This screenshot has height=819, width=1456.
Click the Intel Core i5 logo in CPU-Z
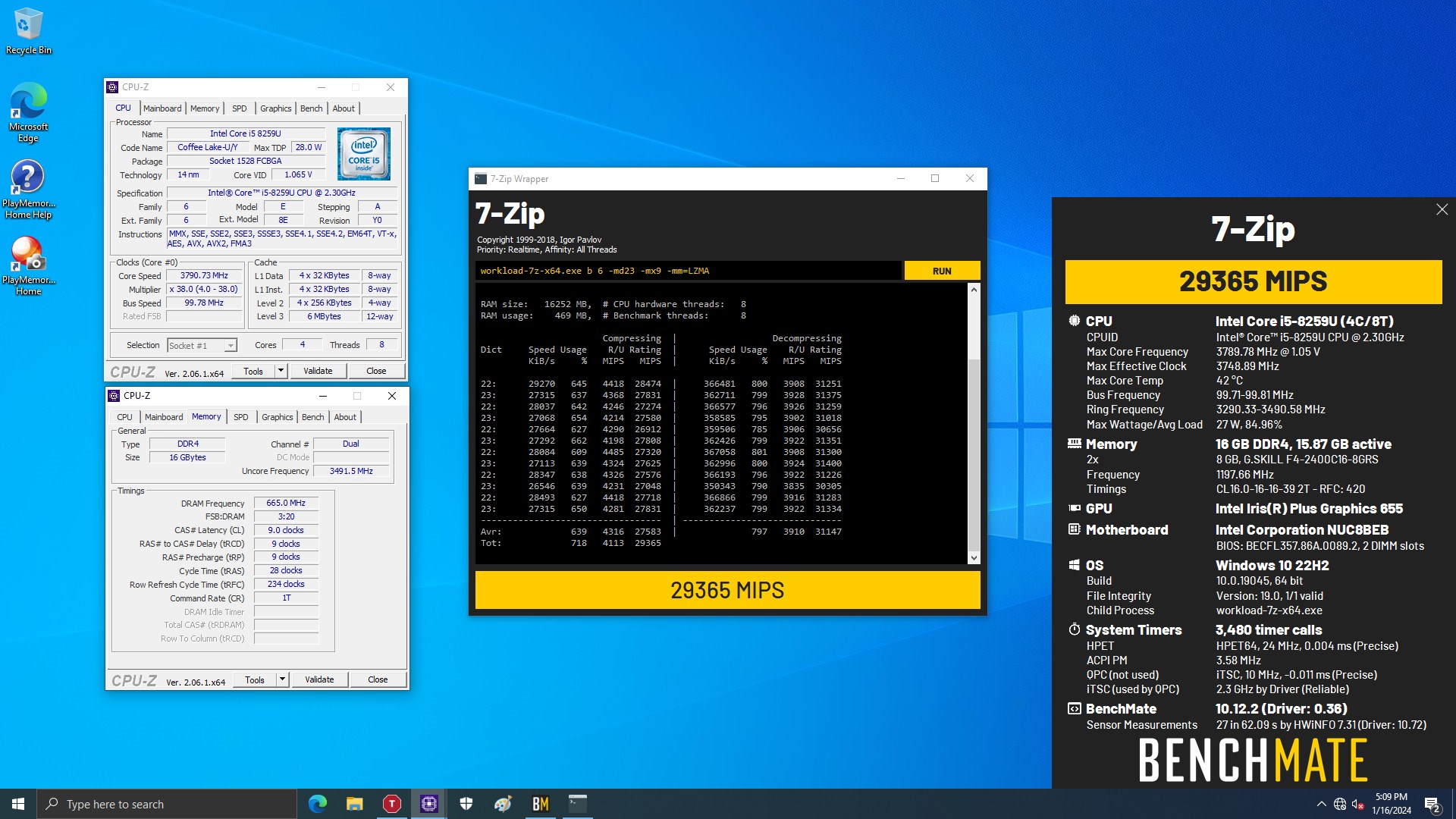[x=364, y=154]
